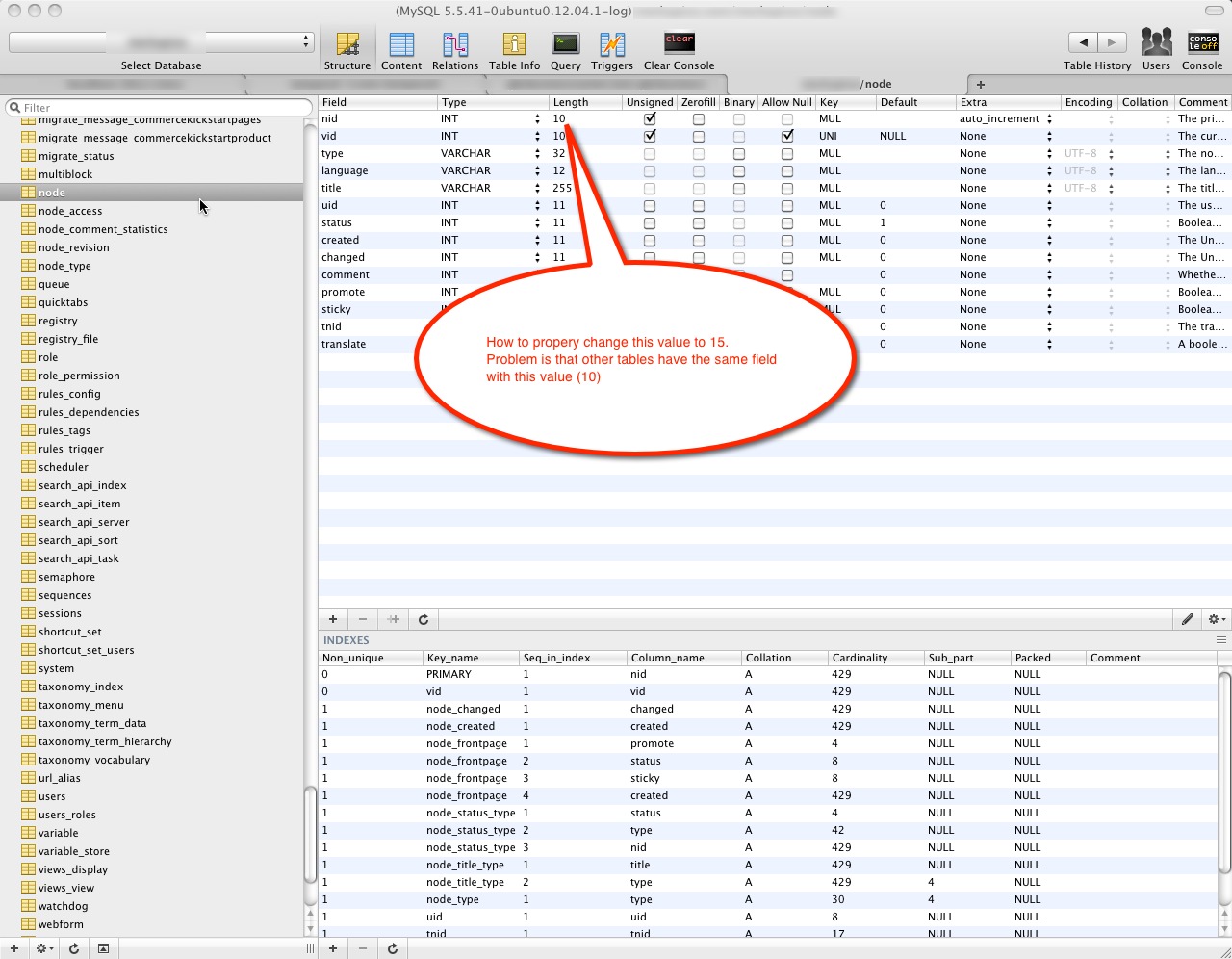Open a new tab with plus button

[981, 85]
